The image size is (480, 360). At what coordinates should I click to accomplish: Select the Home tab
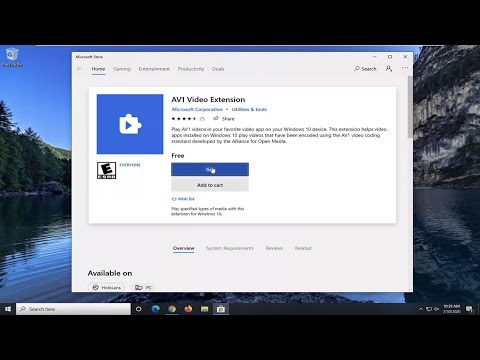(98, 69)
